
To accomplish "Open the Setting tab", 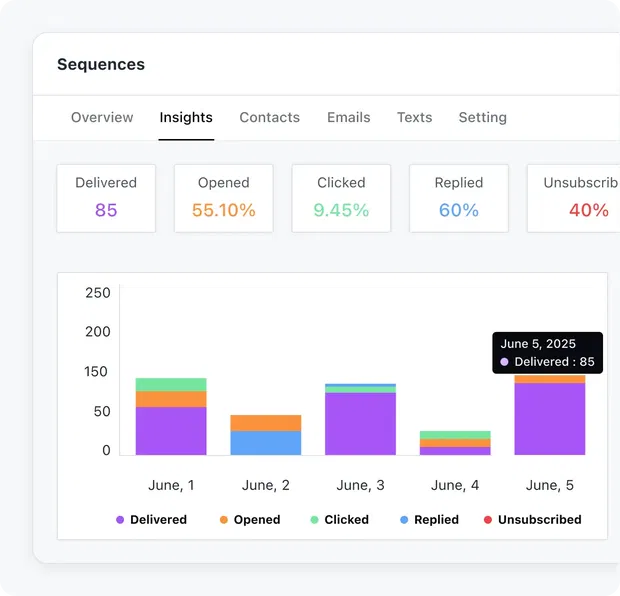I will click(482, 117).
